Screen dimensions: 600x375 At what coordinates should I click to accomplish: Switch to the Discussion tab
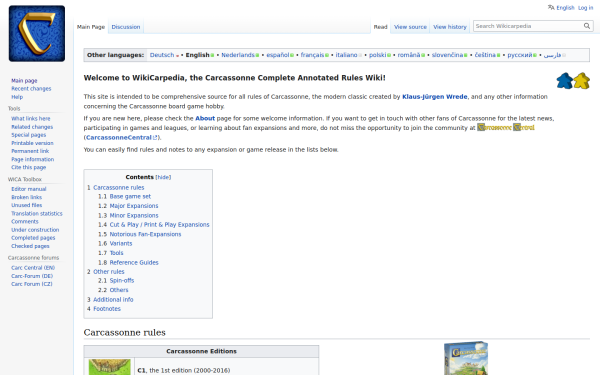pyautogui.click(x=126, y=27)
